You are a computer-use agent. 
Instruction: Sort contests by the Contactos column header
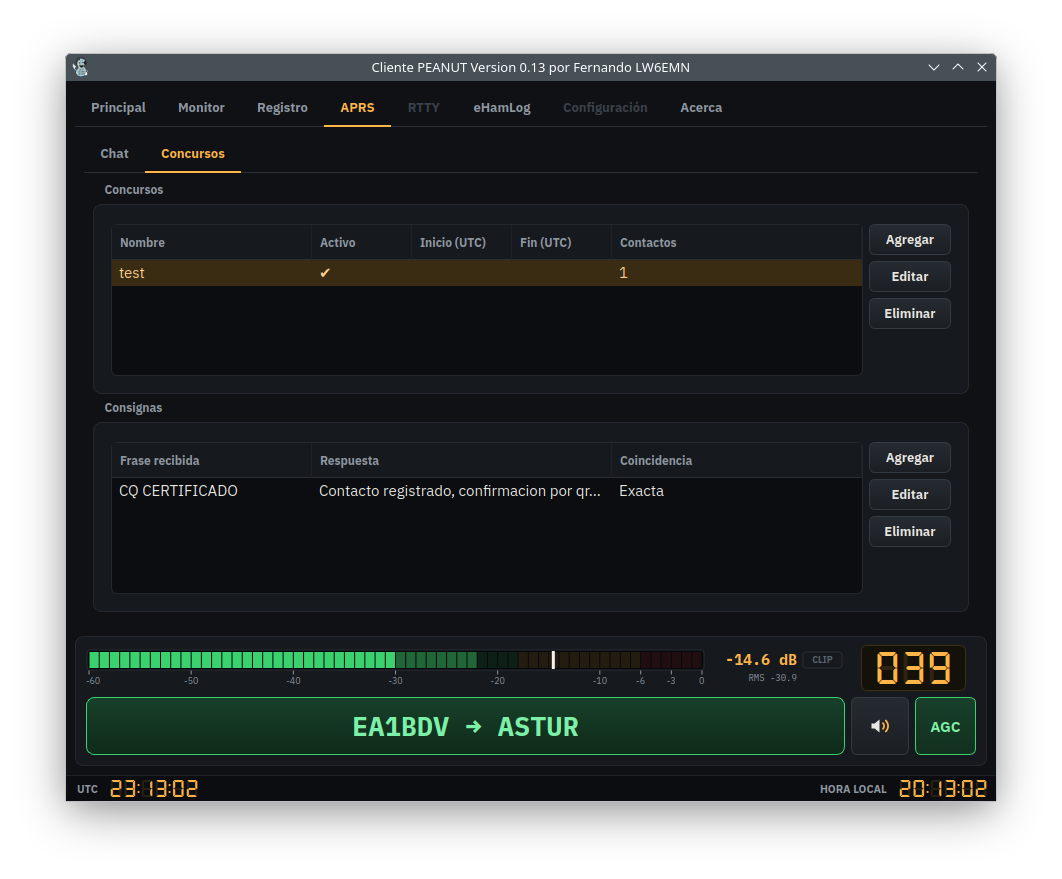click(x=648, y=242)
